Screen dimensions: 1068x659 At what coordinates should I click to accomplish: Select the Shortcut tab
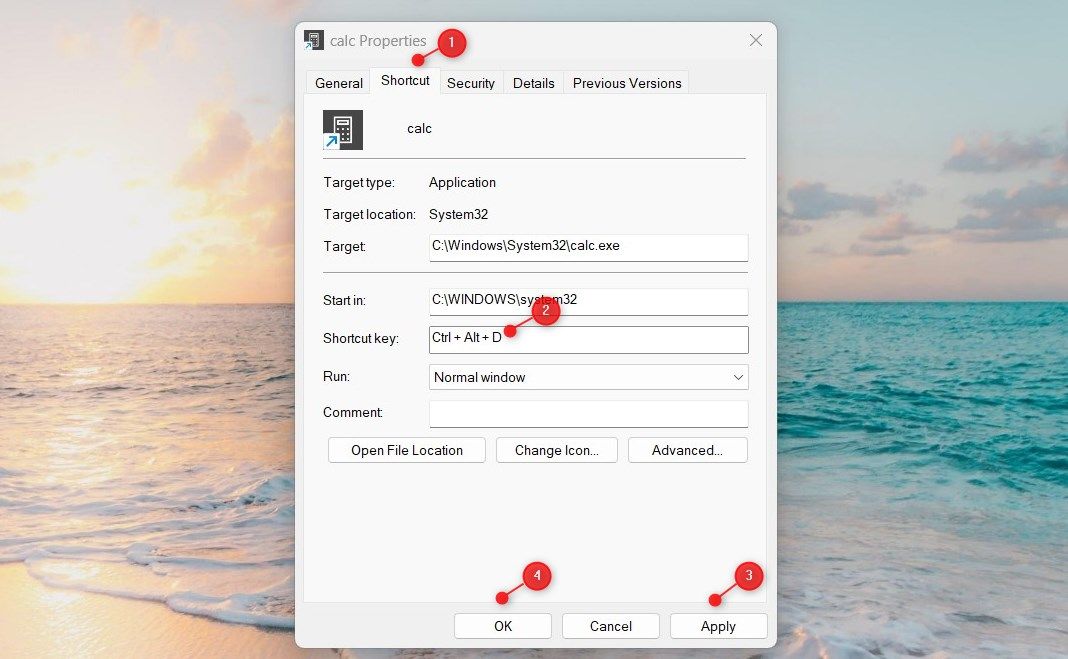tap(405, 80)
